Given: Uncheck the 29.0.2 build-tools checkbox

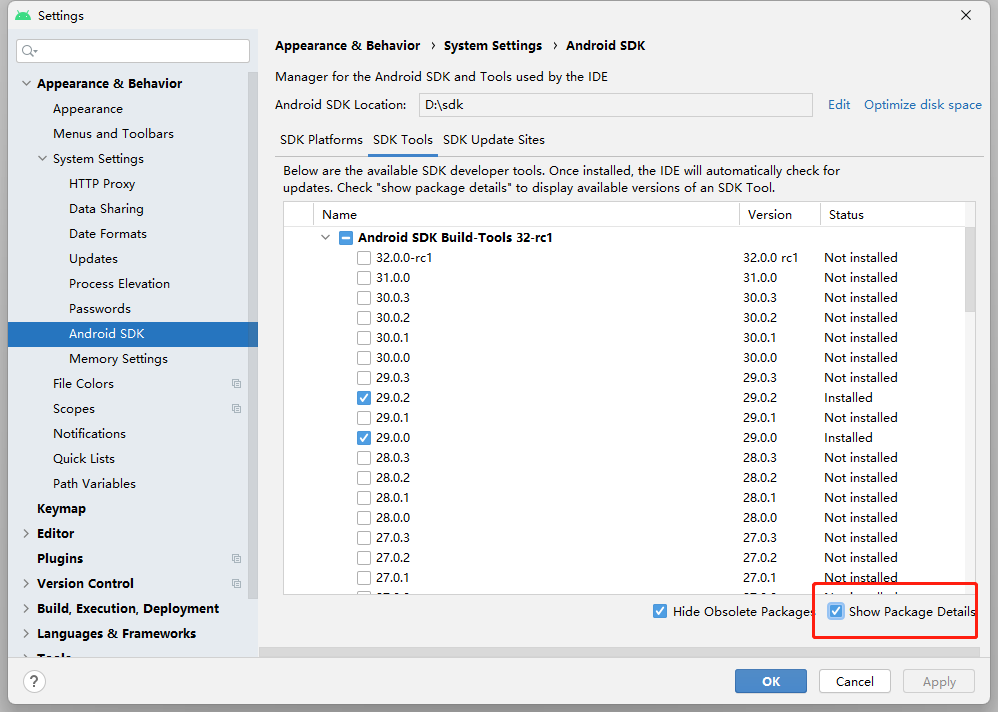Looking at the screenshot, I should pos(364,398).
